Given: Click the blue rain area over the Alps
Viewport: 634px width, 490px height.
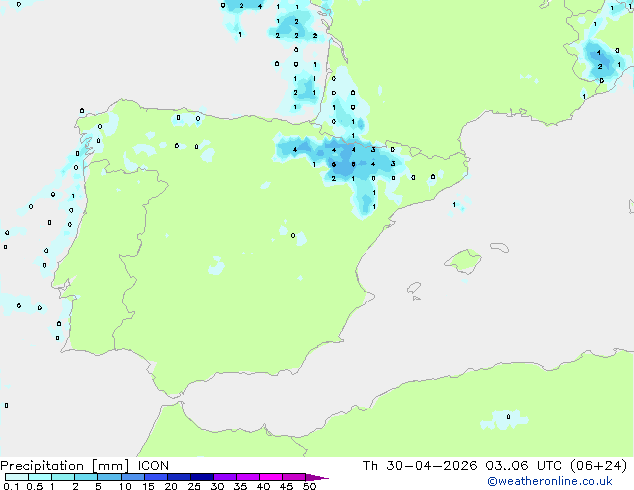Looking at the screenshot, I should [x=600, y=61].
